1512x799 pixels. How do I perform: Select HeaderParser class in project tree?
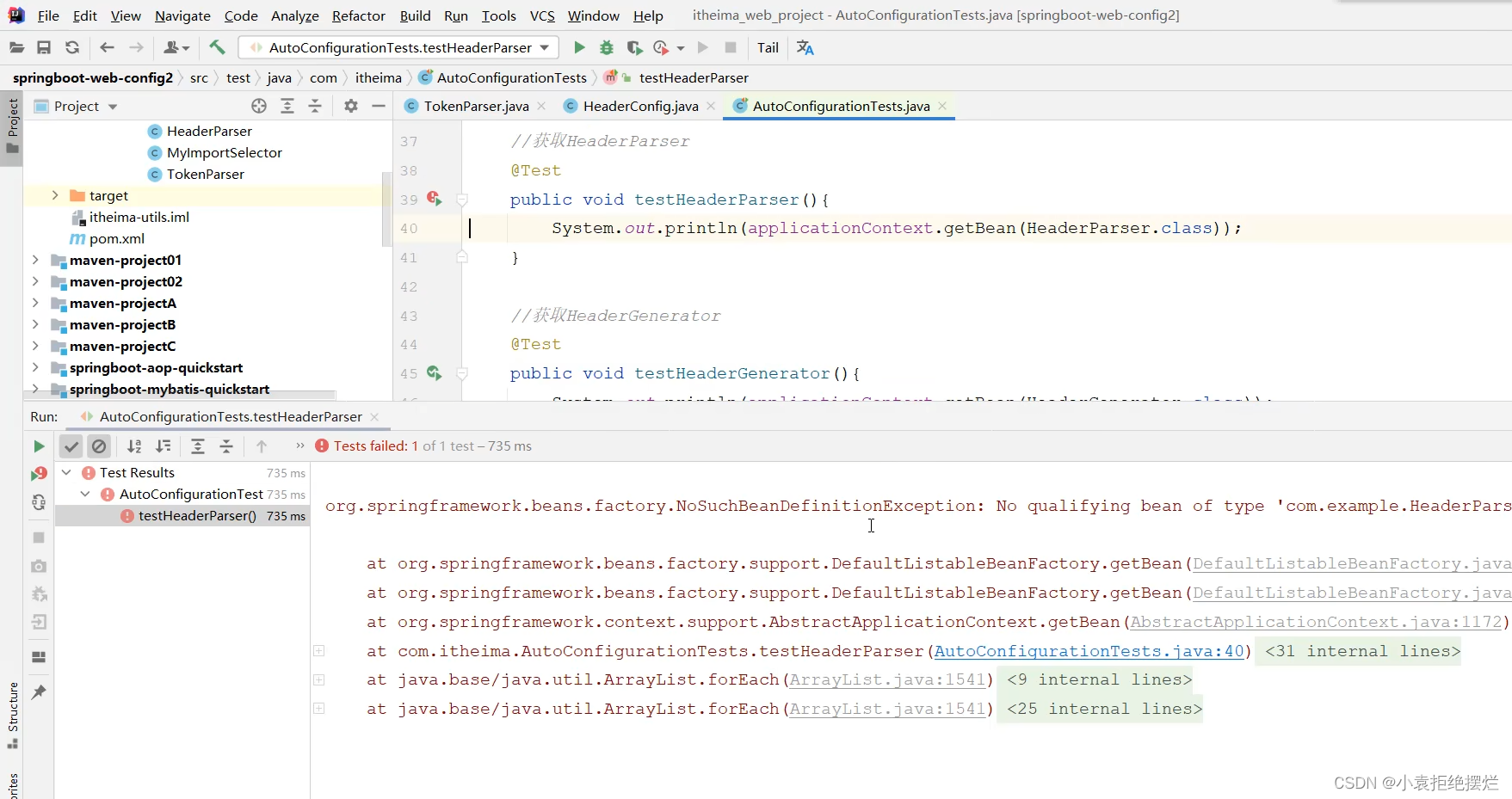click(209, 131)
